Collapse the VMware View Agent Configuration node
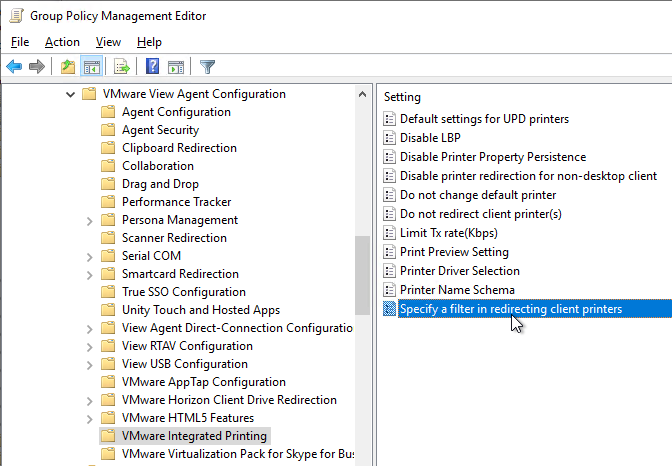The width and height of the screenshot is (672, 466). click(70, 94)
